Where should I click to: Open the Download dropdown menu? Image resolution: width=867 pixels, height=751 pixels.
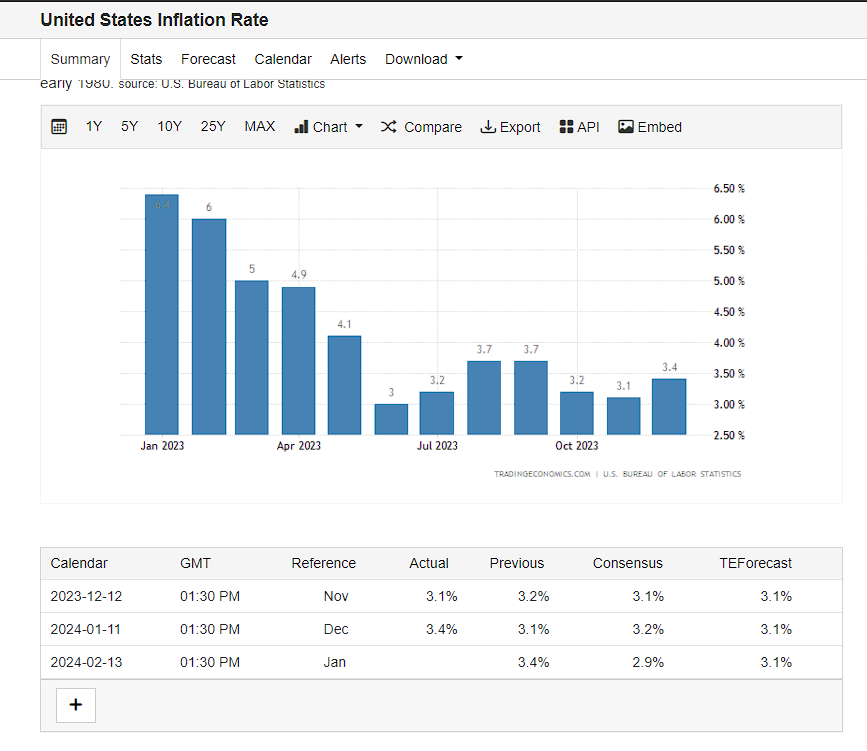424,59
